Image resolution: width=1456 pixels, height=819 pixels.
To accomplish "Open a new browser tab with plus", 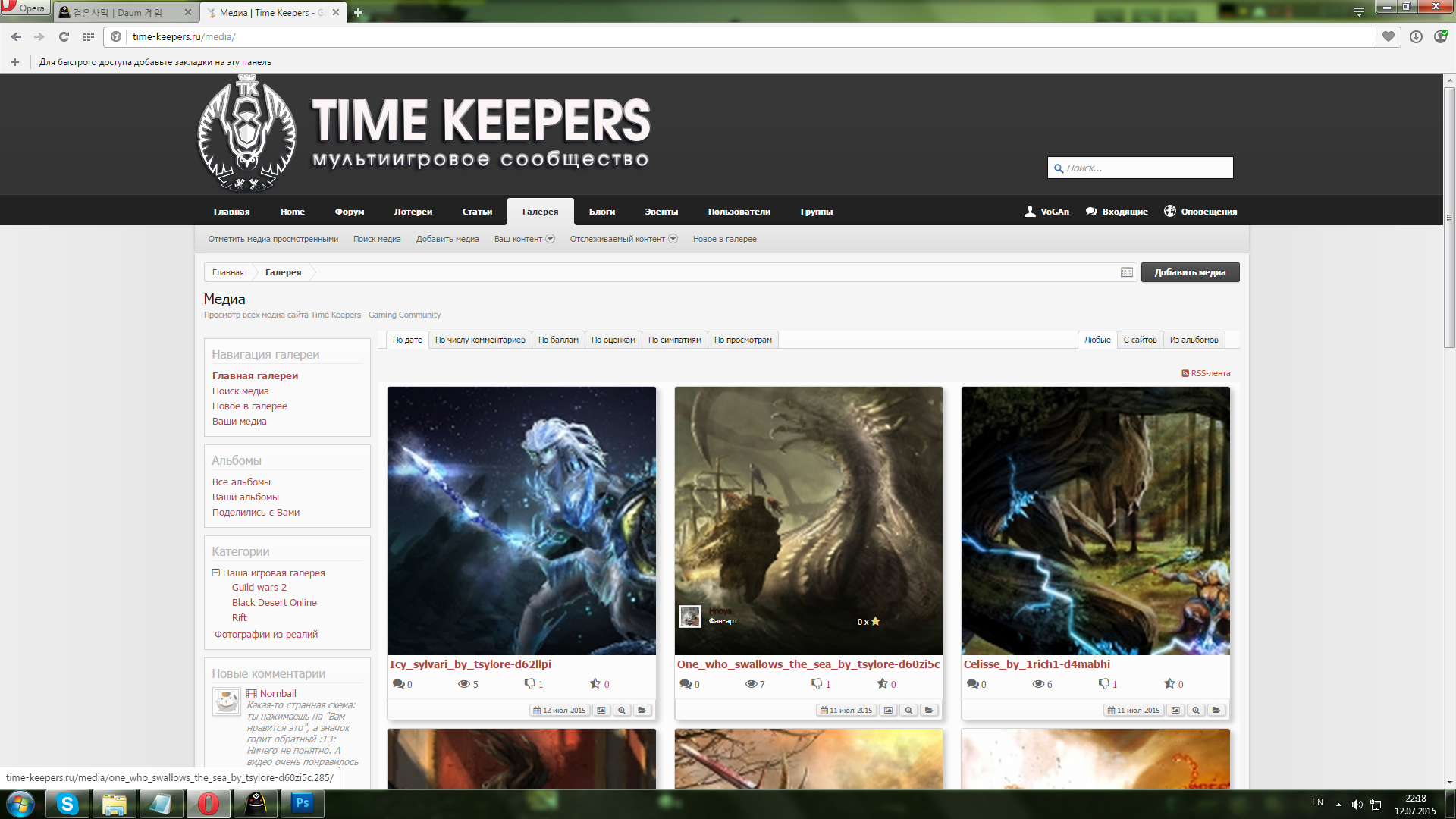I will 358,12.
